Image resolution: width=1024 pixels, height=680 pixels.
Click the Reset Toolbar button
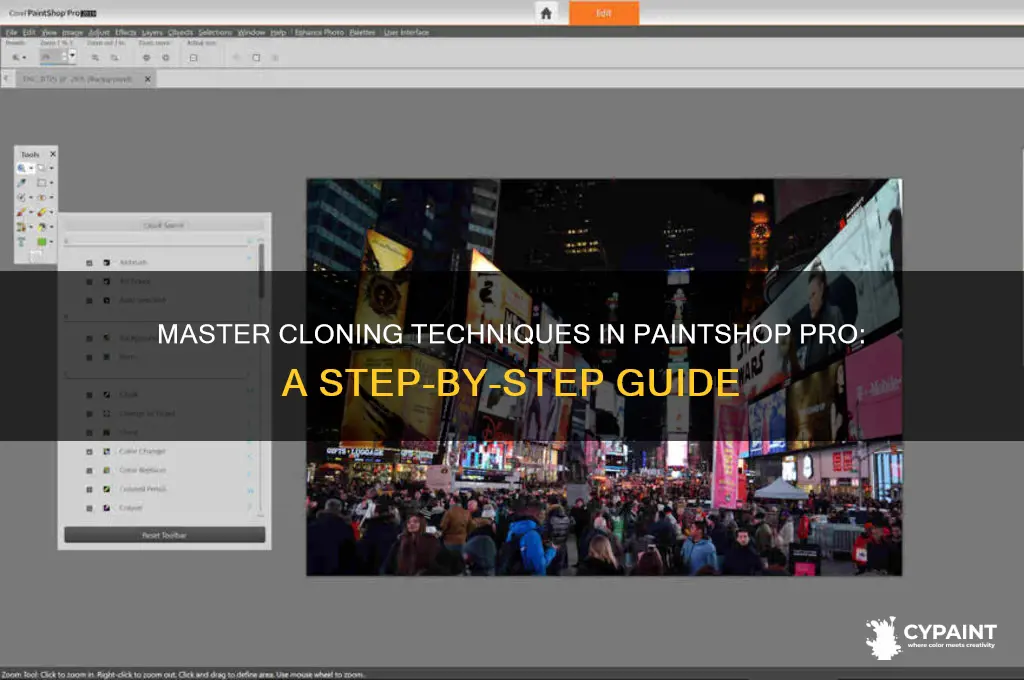coord(165,535)
